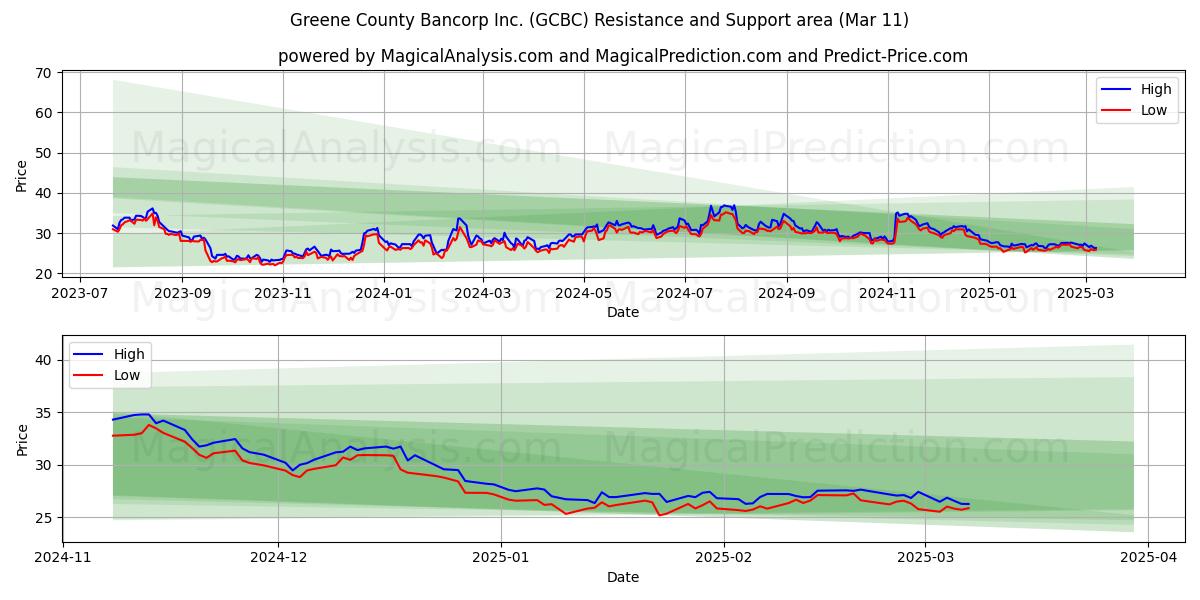Click the top chart 'Date' axis label
This screenshot has height=600, width=1200.
pyautogui.click(x=623, y=312)
